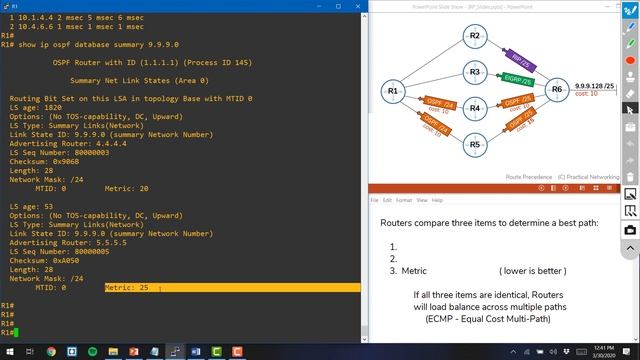
Task: Open blue square app icon on taskbar
Action: (x=72, y=352)
